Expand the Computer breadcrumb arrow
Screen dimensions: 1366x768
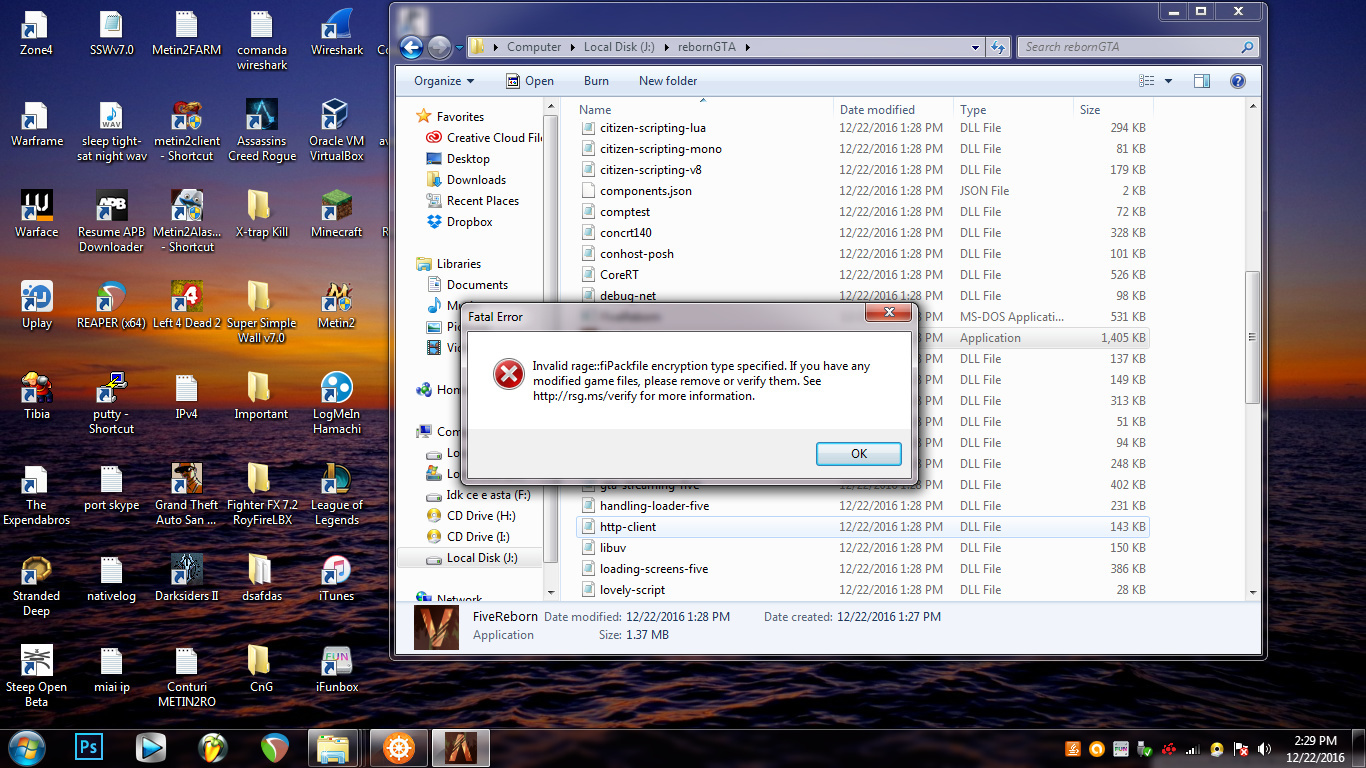pos(573,47)
